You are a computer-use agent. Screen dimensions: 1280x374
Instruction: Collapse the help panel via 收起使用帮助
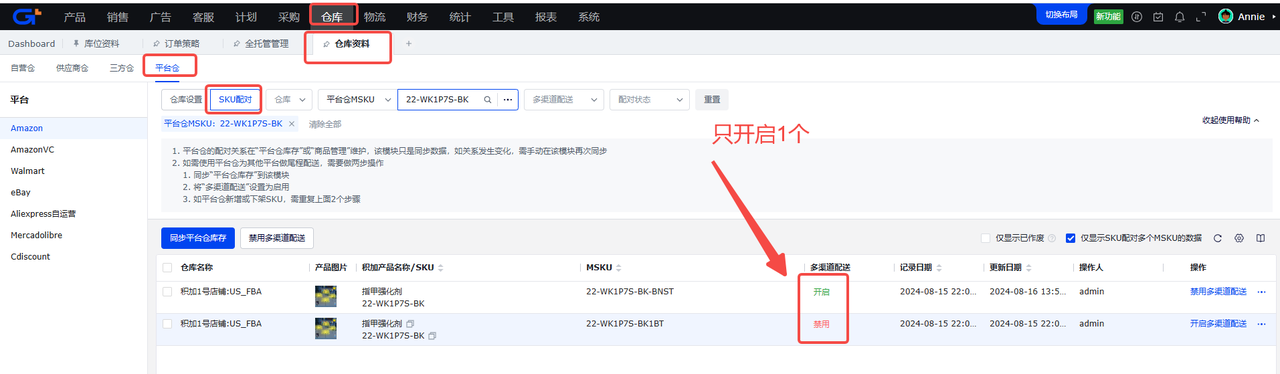pos(1232,120)
